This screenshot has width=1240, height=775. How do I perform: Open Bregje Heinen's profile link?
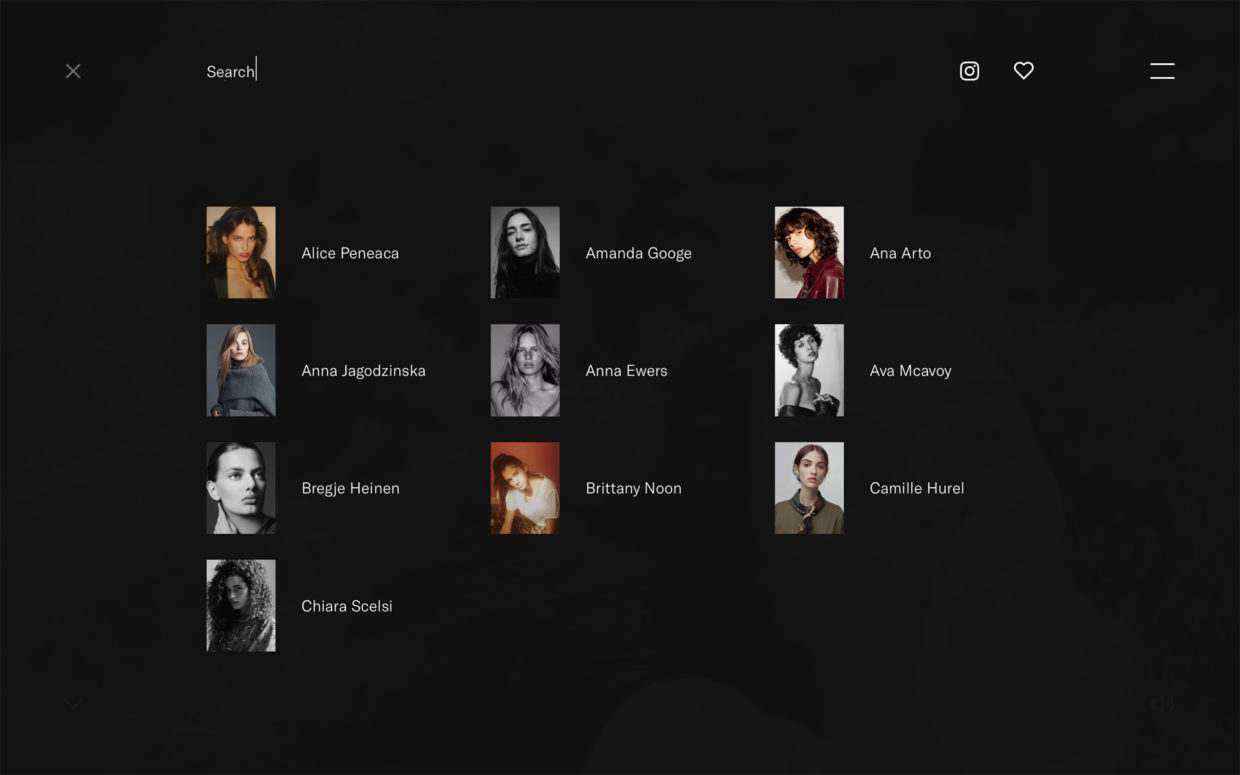point(350,488)
